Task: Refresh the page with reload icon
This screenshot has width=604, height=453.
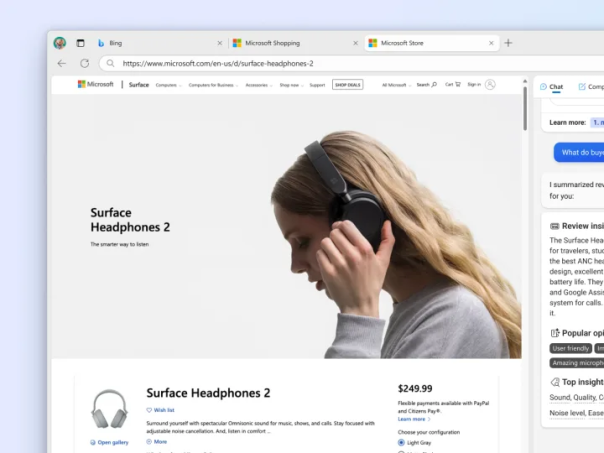Action: [84, 63]
